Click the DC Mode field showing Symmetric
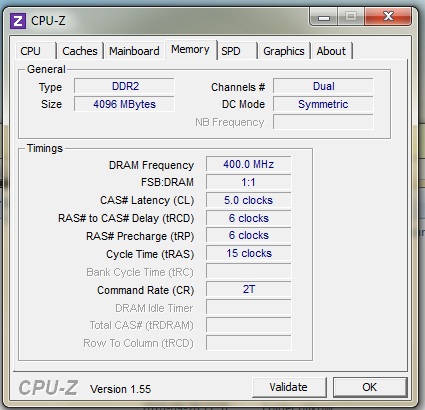Screen dimensions: 425x410 [323, 104]
